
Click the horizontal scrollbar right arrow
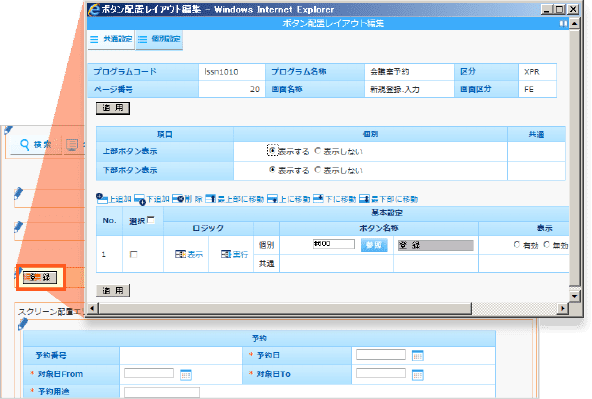563,308
